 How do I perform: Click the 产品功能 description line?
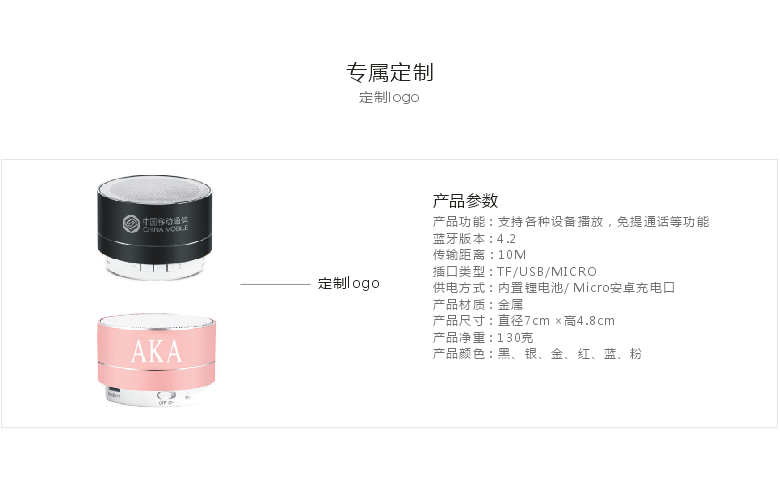571,222
